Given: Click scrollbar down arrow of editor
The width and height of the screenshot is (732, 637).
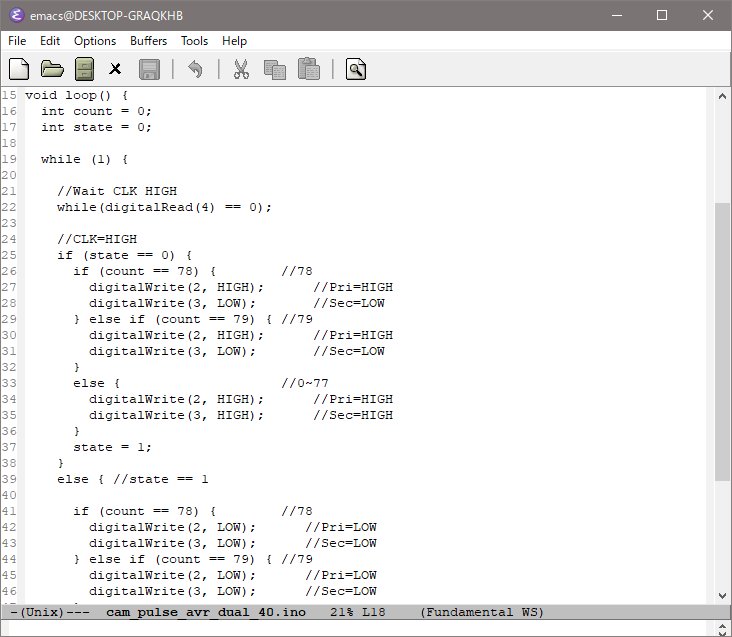Looking at the screenshot, I should pos(722,595).
